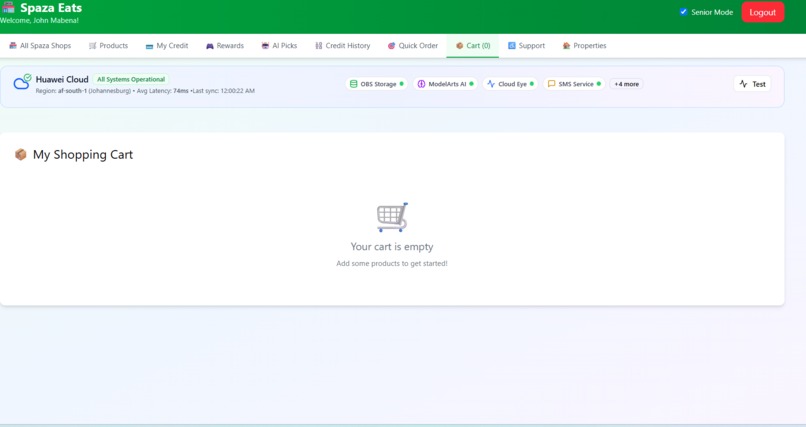Click the package icon beside My Shopping Cart
Screen dimensions: 806x427
pyautogui.click(x=21, y=154)
